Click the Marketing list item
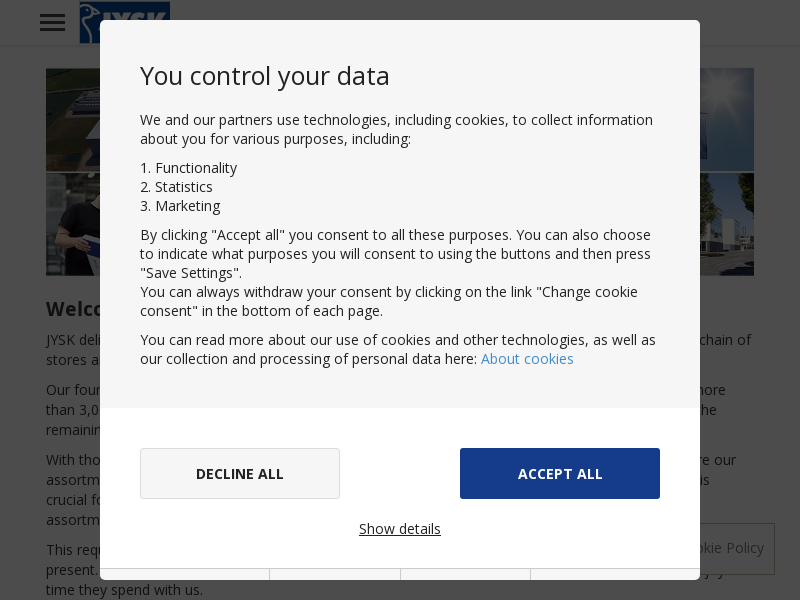This screenshot has width=800, height=600. 181,206
